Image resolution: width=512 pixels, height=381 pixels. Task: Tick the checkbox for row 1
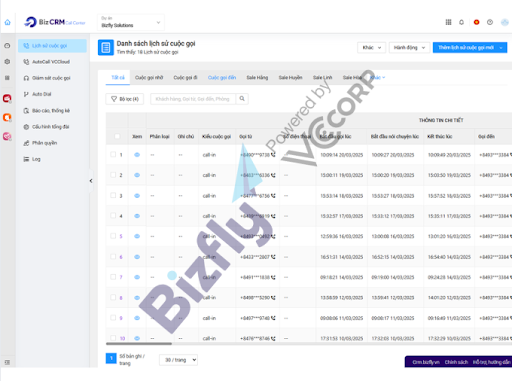pos(113,154)
